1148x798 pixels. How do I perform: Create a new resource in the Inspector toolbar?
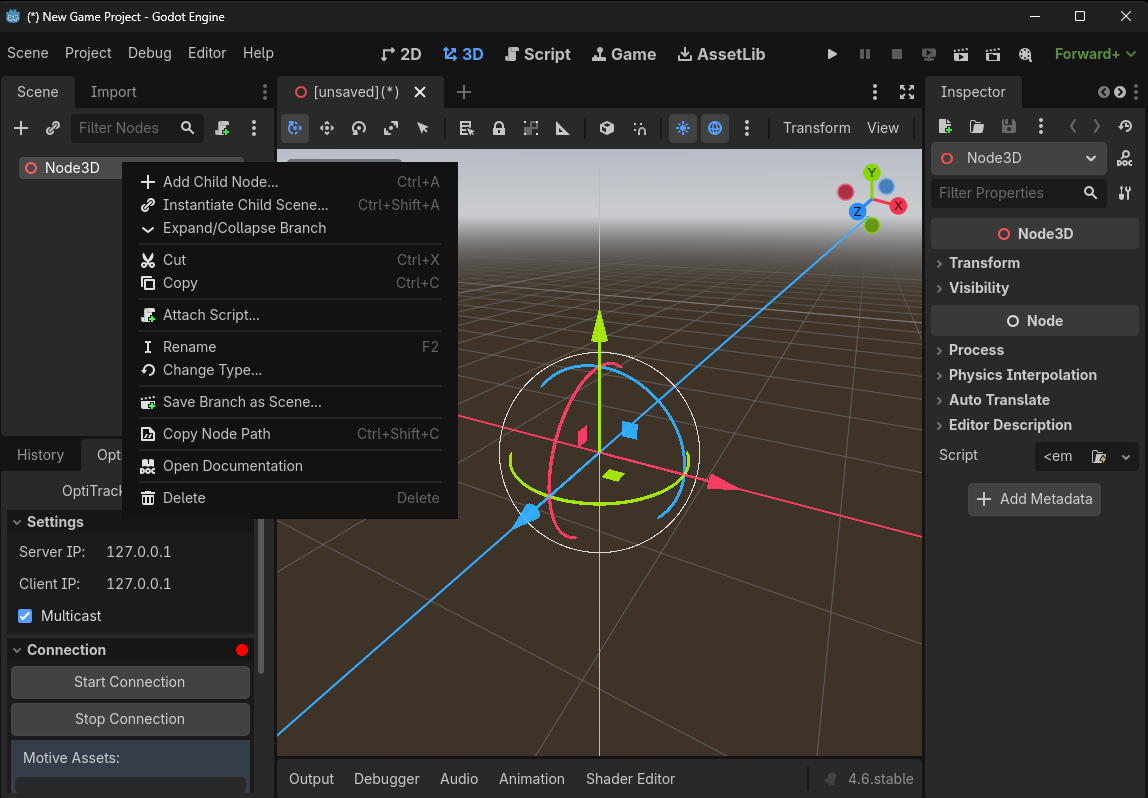[944, 126]
